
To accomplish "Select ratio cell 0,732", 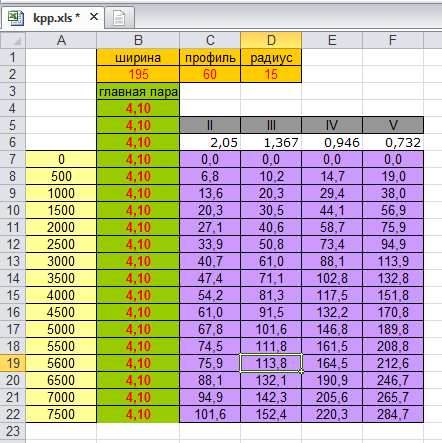I will tap(393, 142).
